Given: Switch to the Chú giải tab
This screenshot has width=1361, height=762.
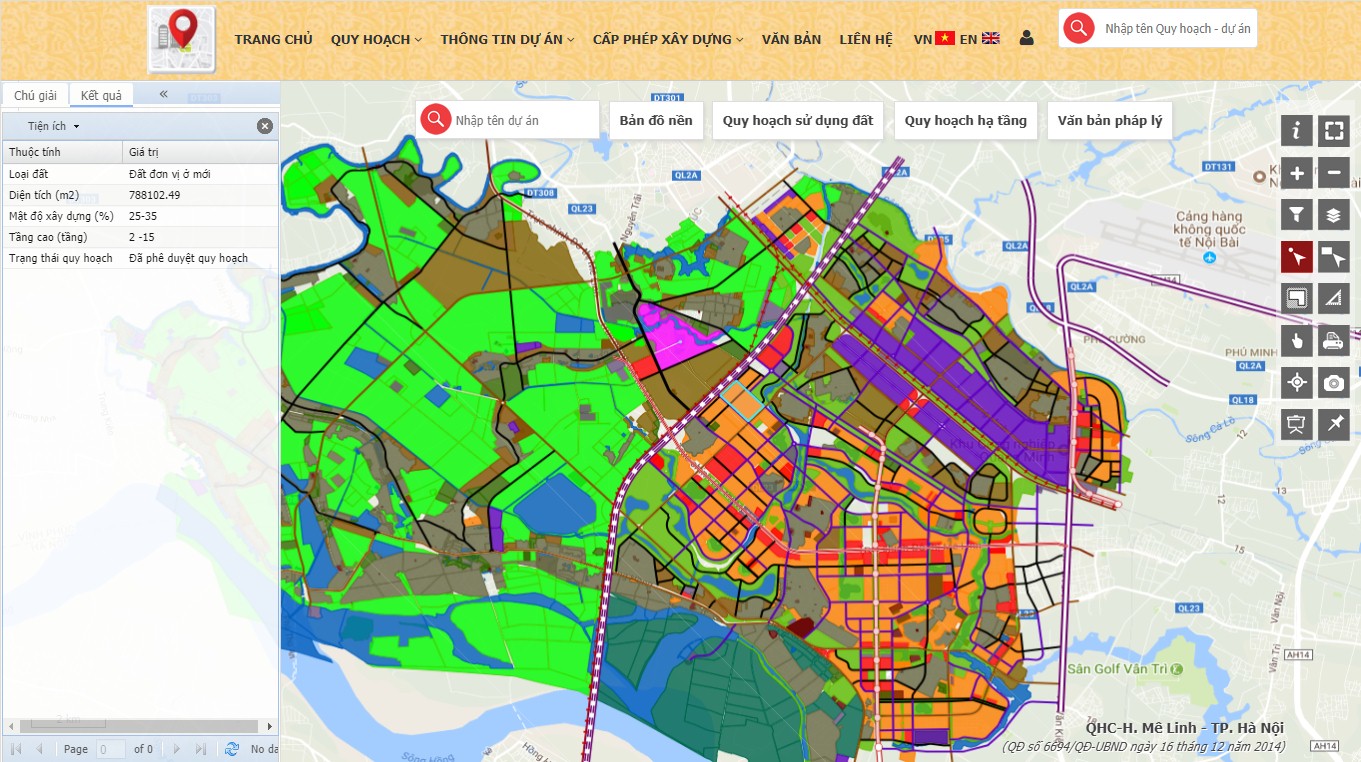Looking at the screenshot, I should click(35, 95).
